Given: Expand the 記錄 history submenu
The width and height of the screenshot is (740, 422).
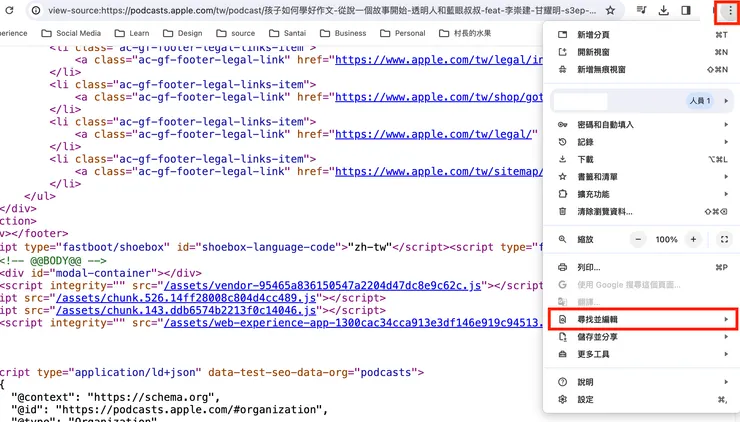Looking at the screenshot, I should tap(642, 142).
